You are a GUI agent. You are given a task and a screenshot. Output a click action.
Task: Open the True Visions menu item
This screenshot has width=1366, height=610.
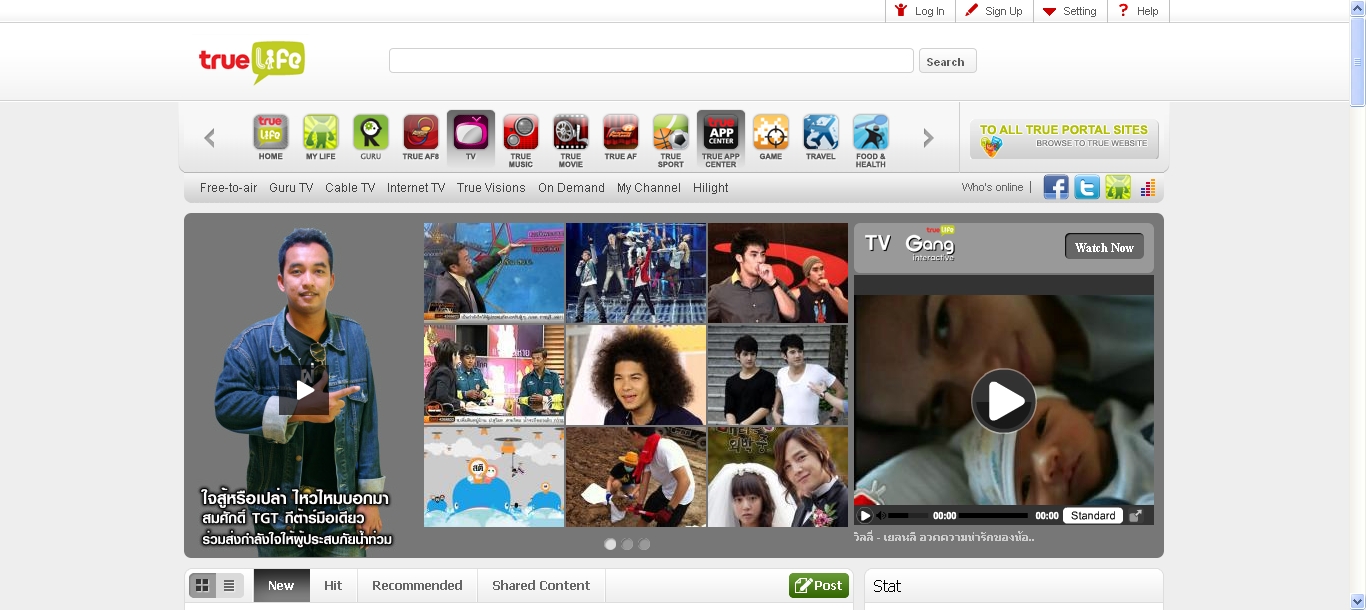(x=491, y=188)
